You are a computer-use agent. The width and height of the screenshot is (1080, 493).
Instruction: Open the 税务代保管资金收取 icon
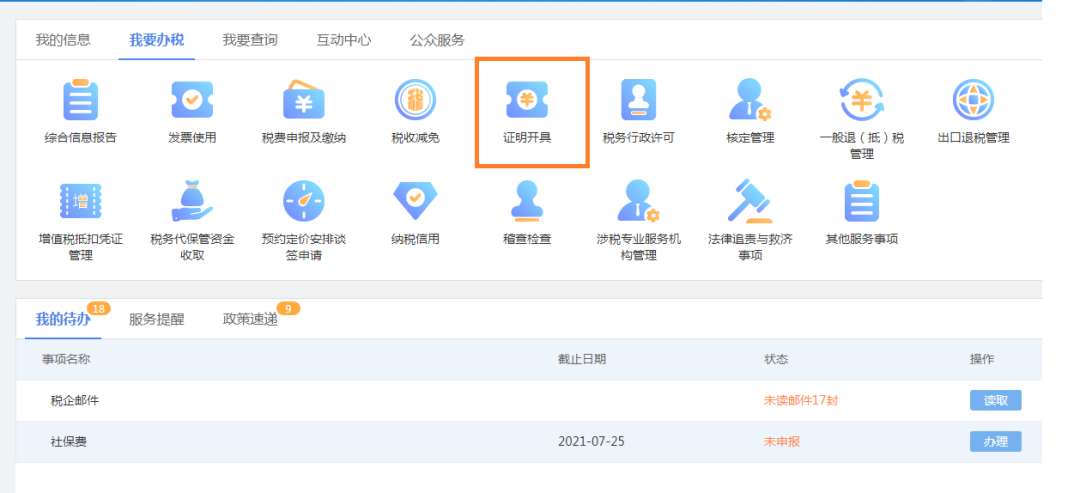tap(192, 202)
